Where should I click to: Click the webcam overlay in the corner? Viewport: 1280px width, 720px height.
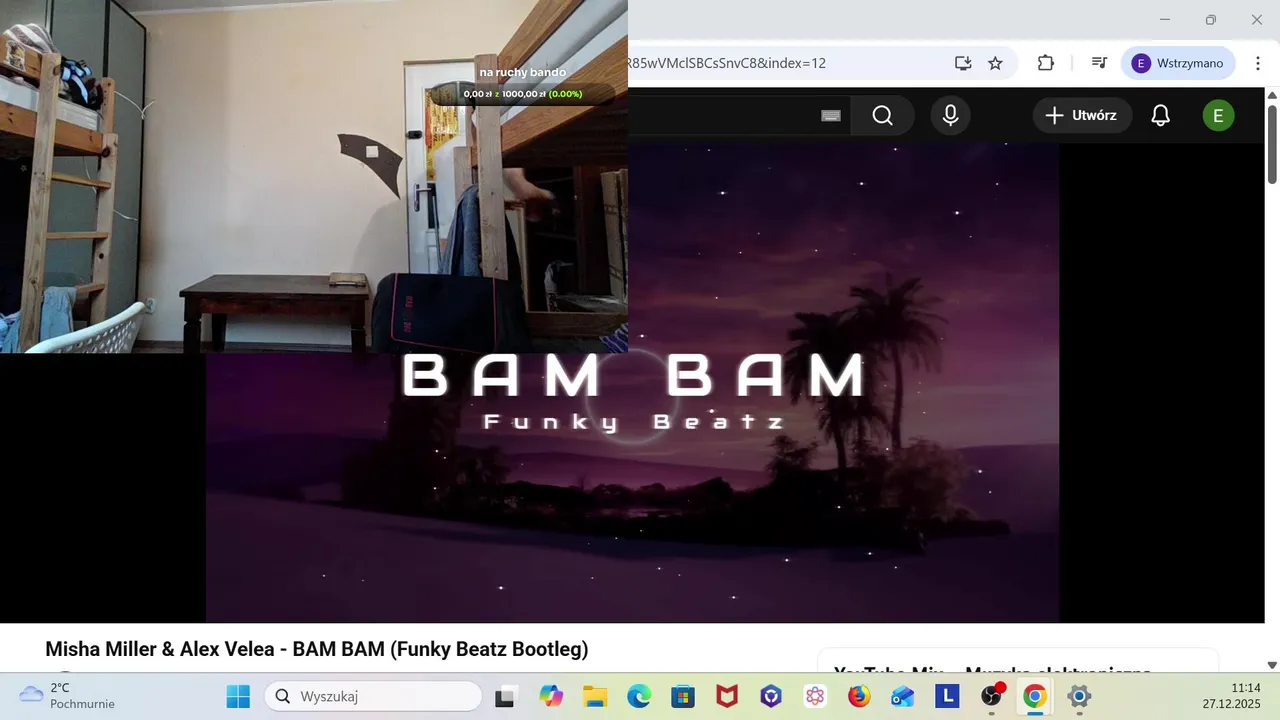[x=314, y=176]
